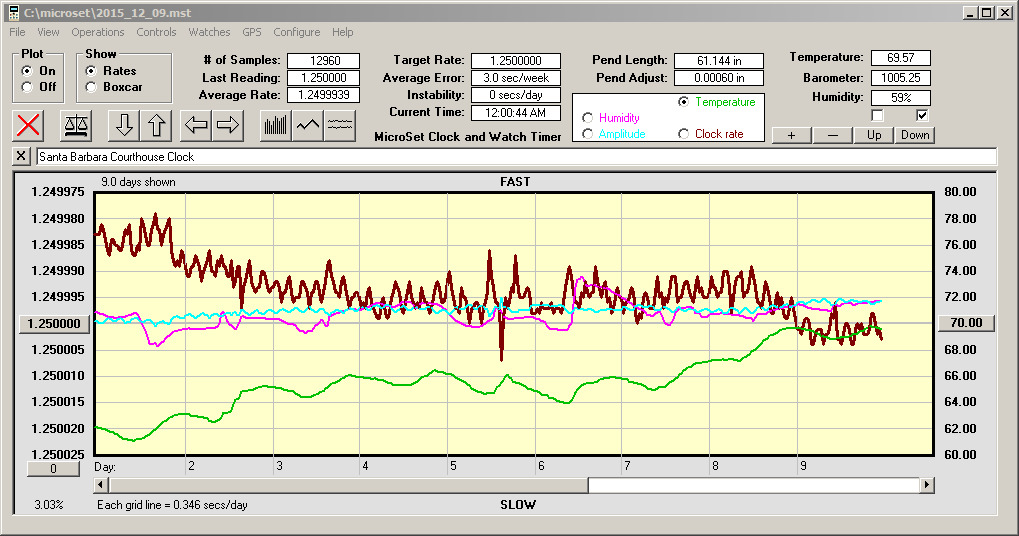This screenshot has height=536, width=1019.
Task: Click the balance scale icon
Action: tap(75, 125)
